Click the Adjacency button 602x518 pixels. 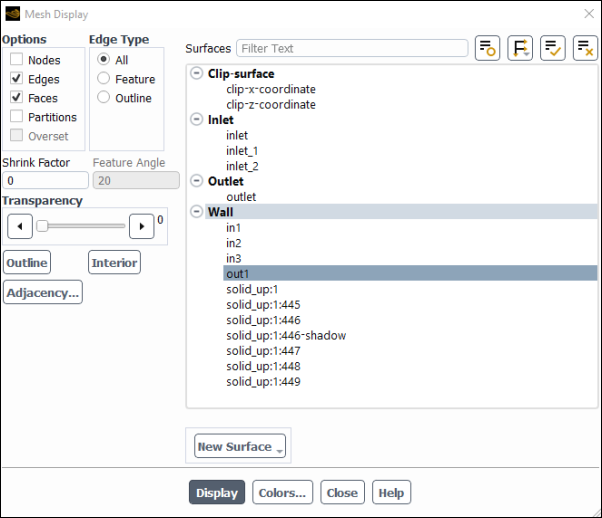tap(42, 293)
